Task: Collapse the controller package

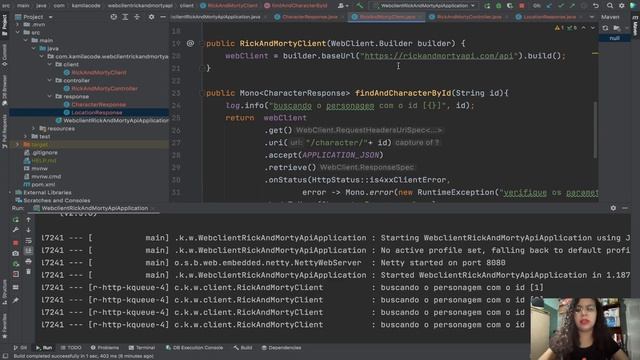Action: (x=50, y=80)
